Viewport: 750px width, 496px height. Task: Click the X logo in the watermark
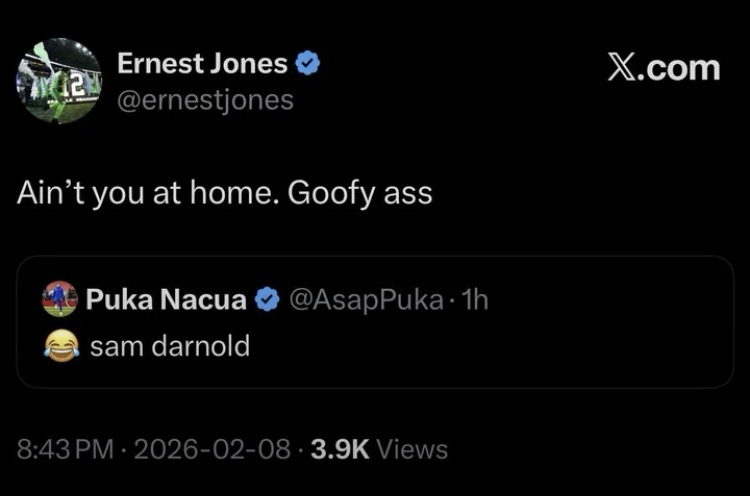click(x=623, y=68)
